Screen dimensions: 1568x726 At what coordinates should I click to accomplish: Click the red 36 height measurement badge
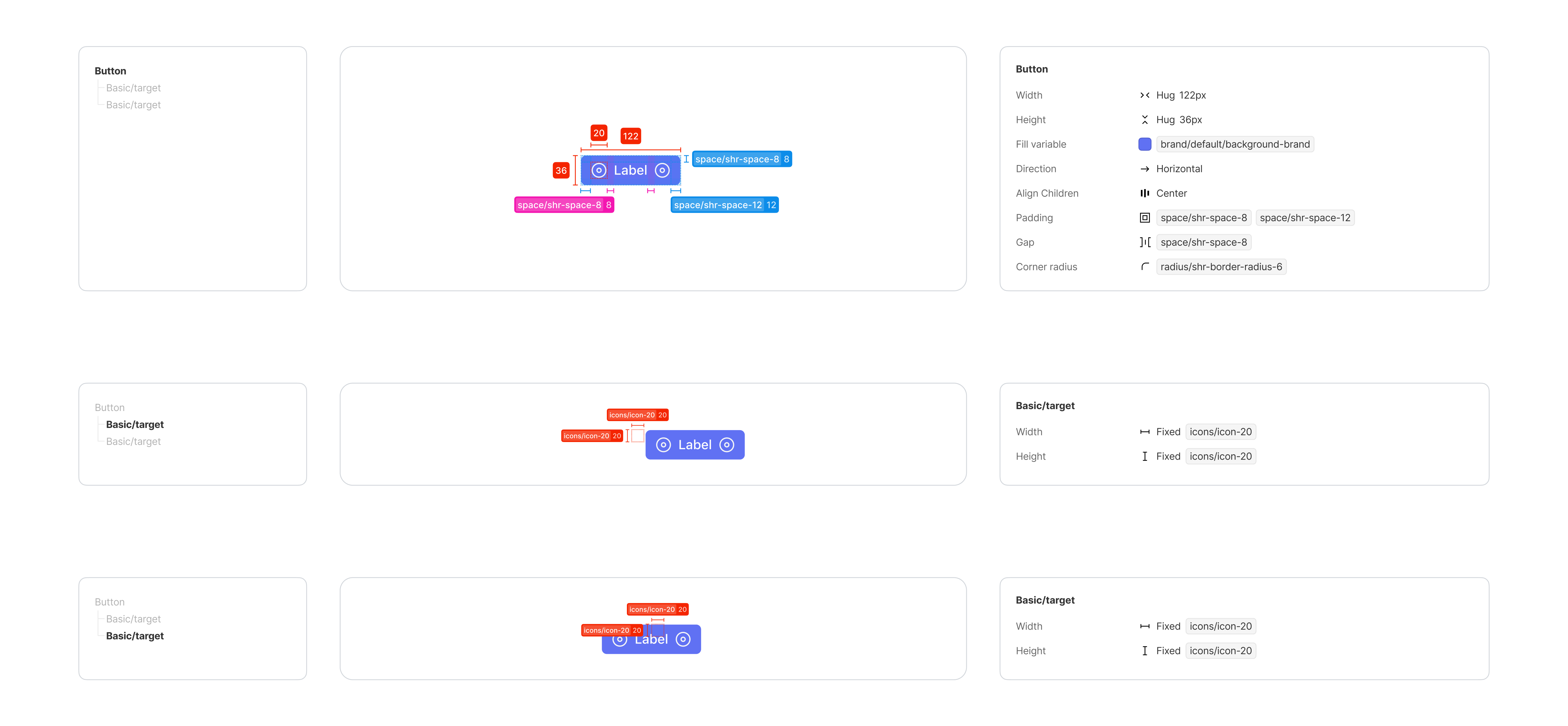(561, 171)
